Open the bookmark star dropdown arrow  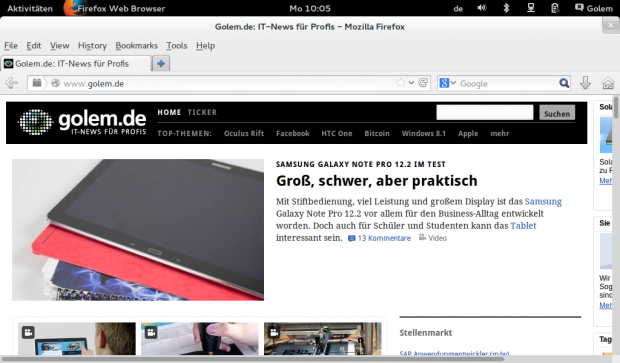point(411,83)
